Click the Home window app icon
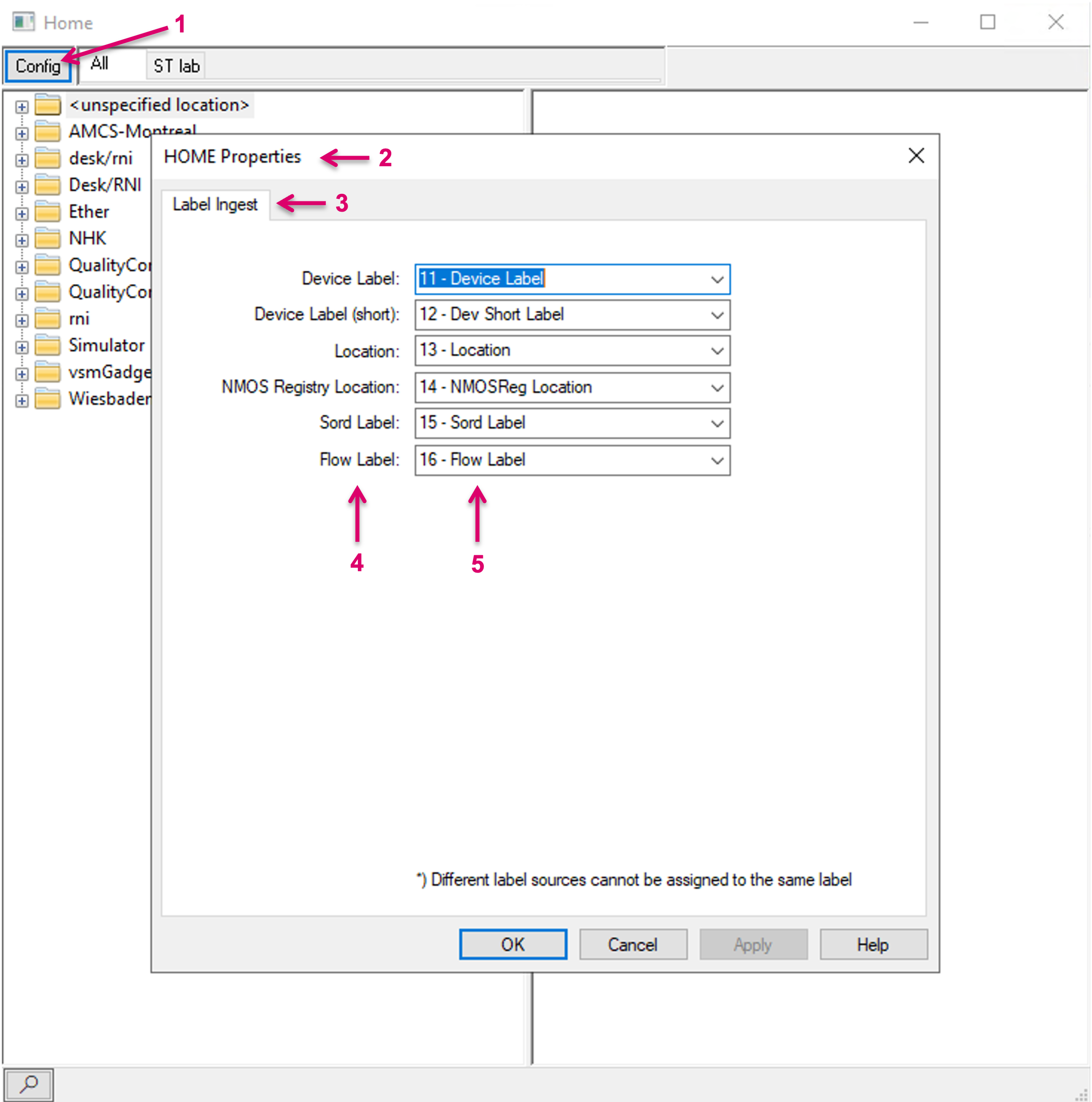This screenshot has height=1102, width=1092. pyautogui.click(x=24, y=22)
